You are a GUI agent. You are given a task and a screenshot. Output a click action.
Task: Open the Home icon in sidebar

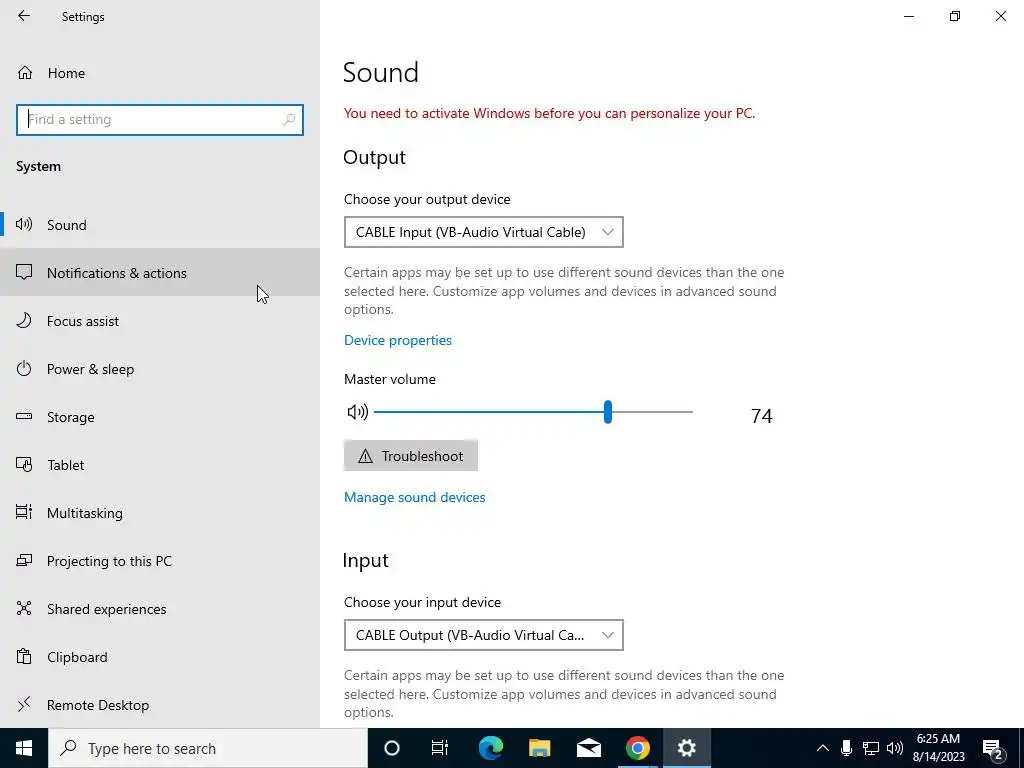tap(25, 72)
